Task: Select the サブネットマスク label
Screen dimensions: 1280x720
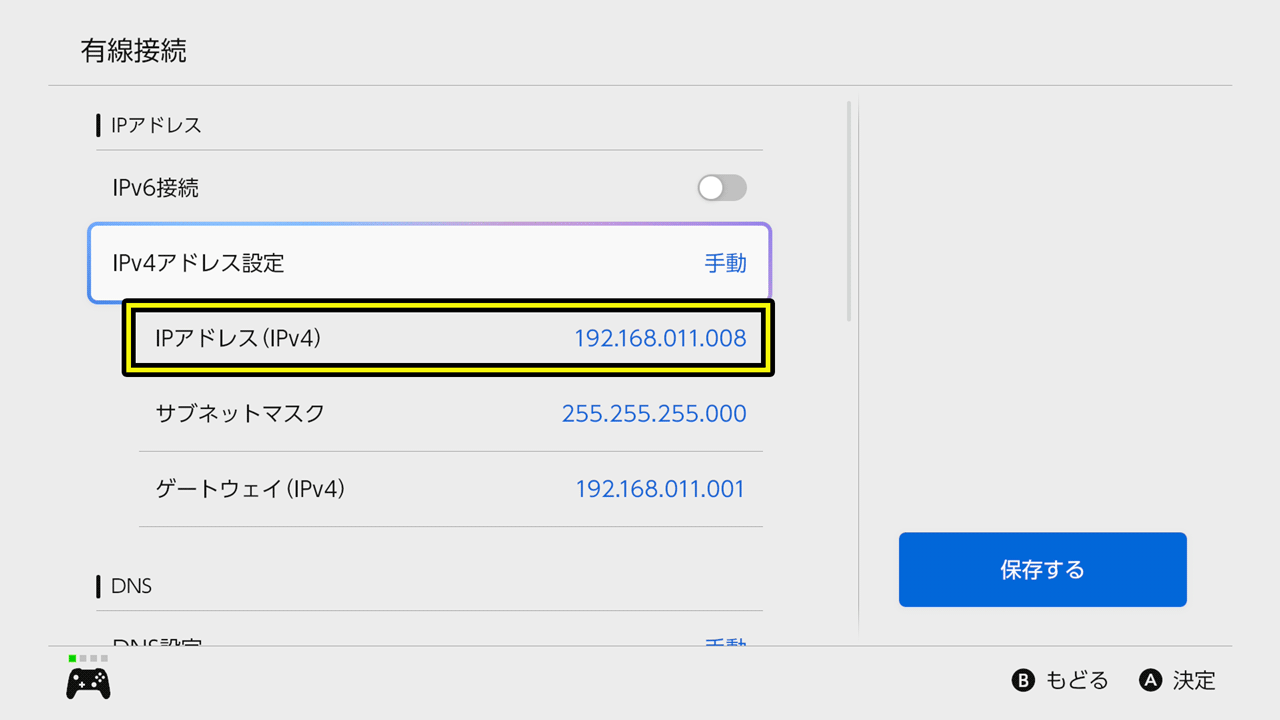Action: pos(240,413)
